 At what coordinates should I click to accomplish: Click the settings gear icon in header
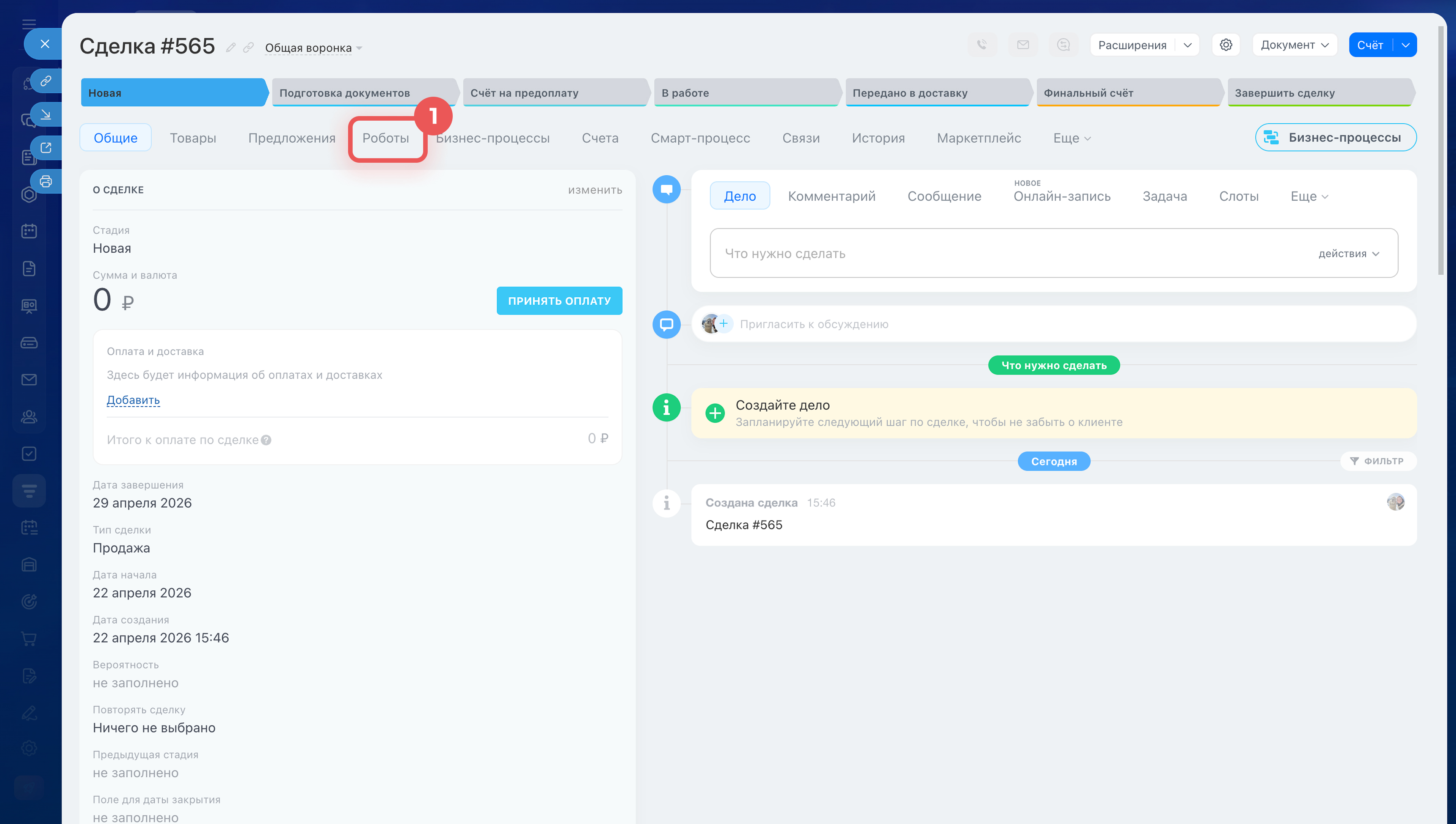tap(1225, 45)
